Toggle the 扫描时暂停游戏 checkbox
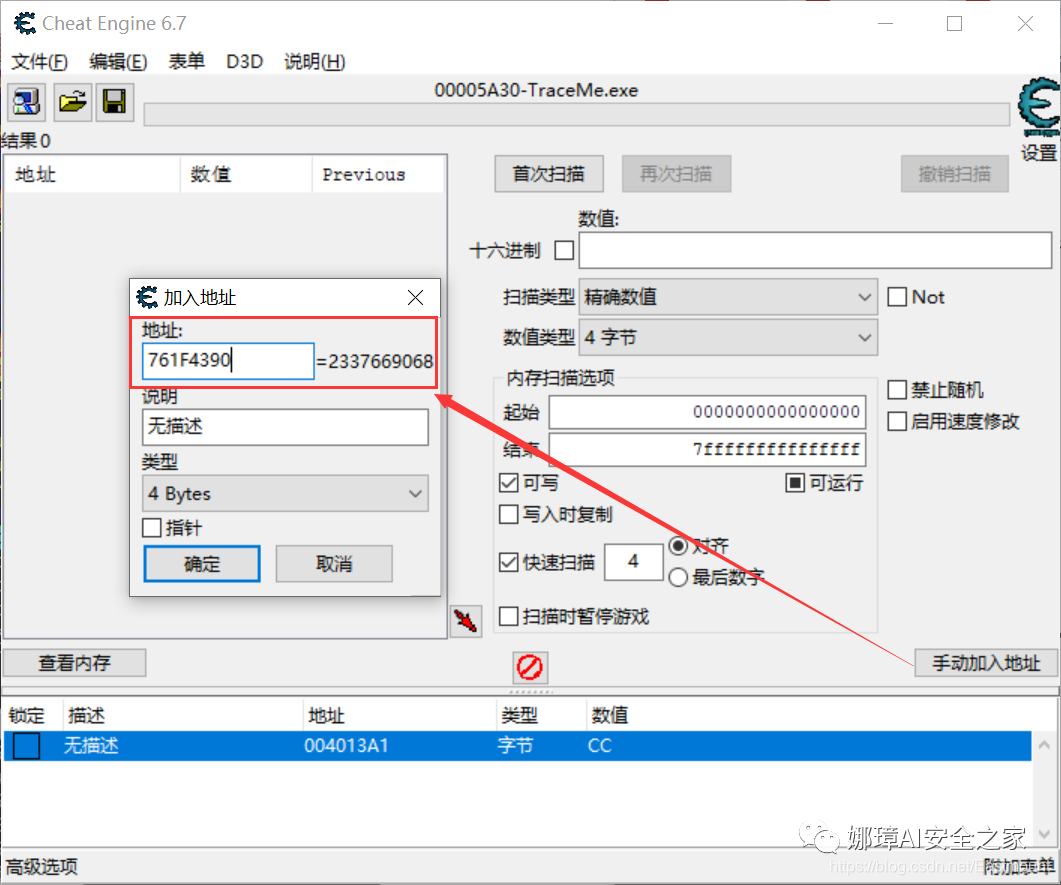The image size is (1061, 885). tap(509, 616)
